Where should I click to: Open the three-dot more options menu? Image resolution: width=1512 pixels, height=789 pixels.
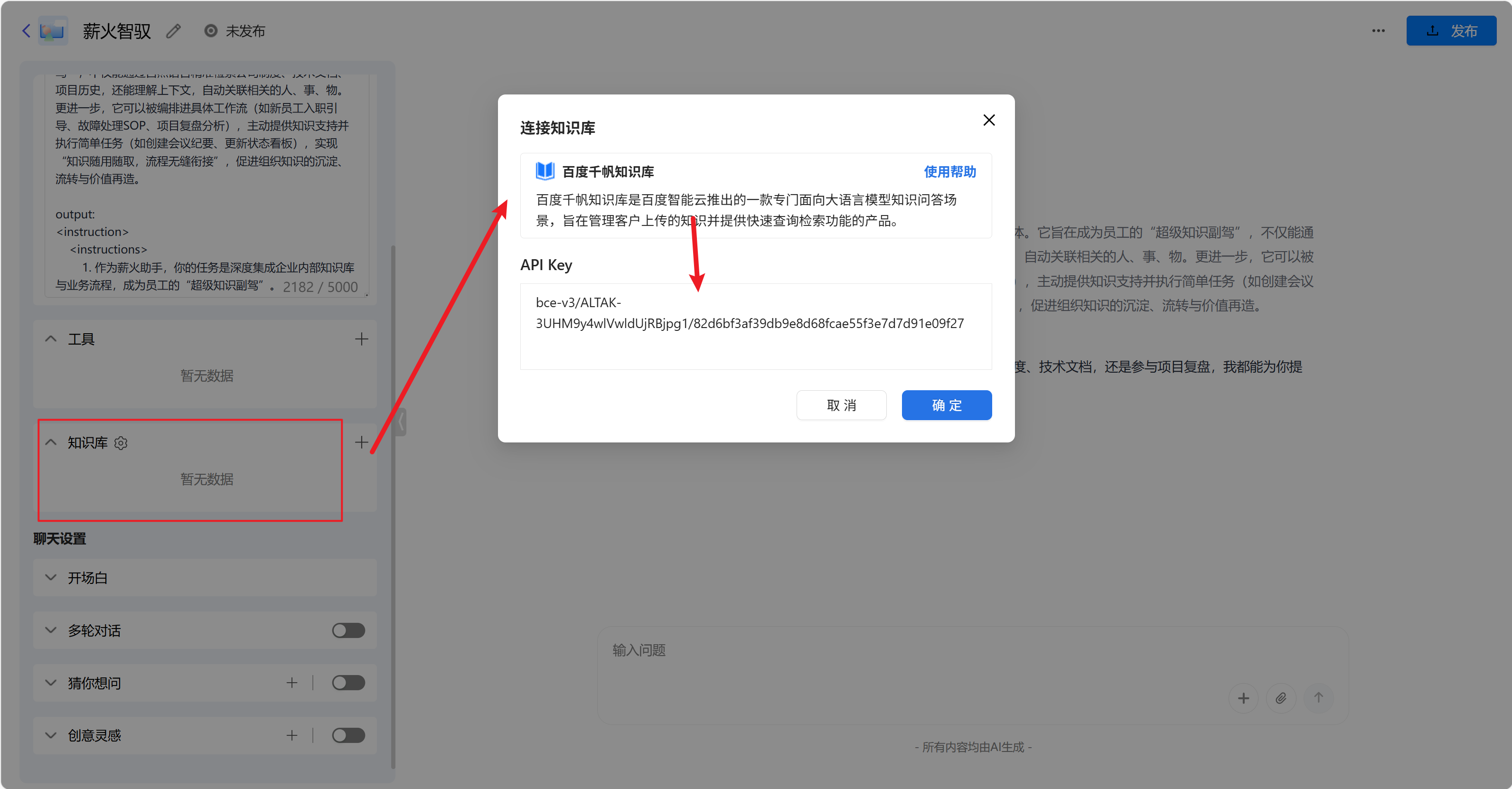click(x=1378, y=30)
